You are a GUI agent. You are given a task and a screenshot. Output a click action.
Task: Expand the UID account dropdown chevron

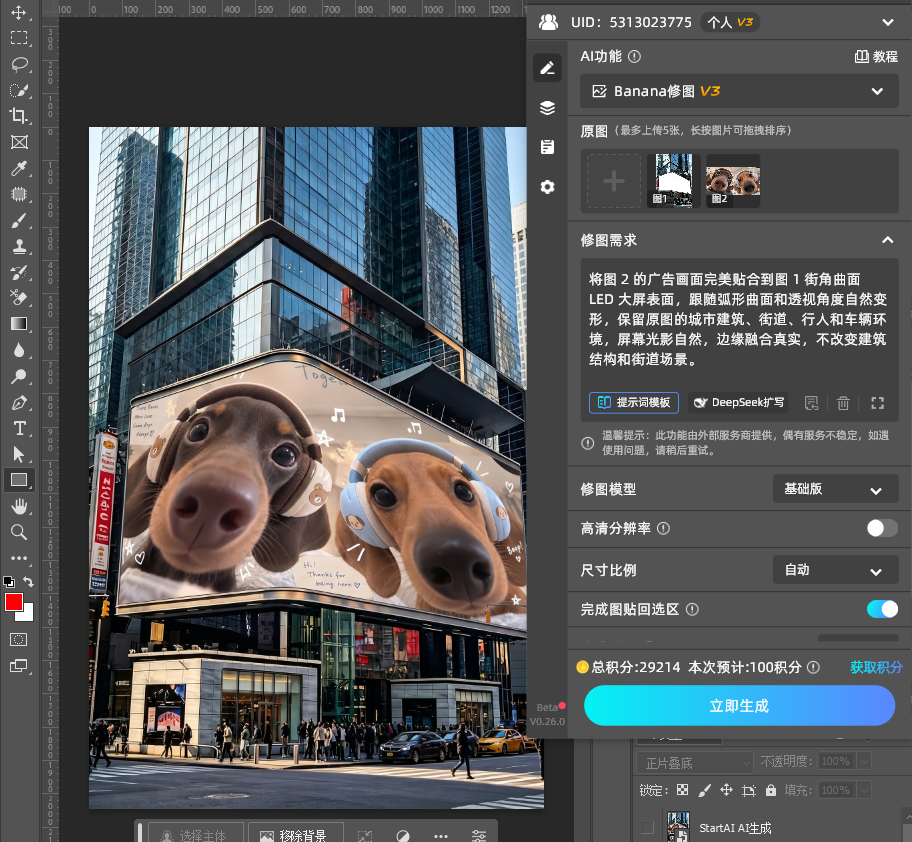tap(888, 23)
